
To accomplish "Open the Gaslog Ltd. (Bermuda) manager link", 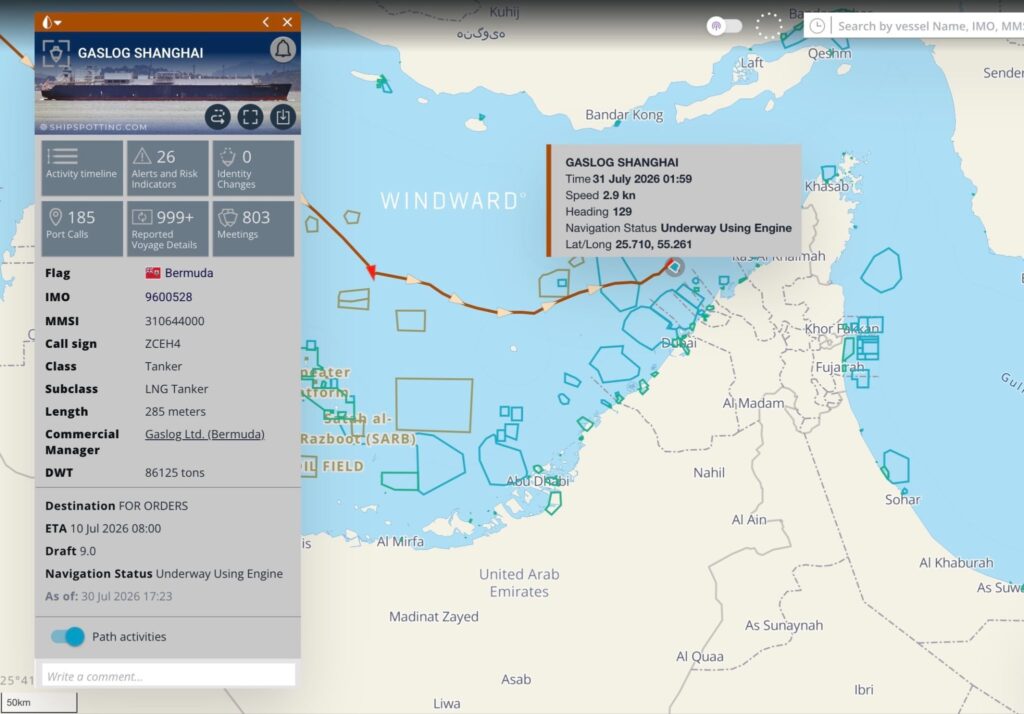I will coord(204,434).
